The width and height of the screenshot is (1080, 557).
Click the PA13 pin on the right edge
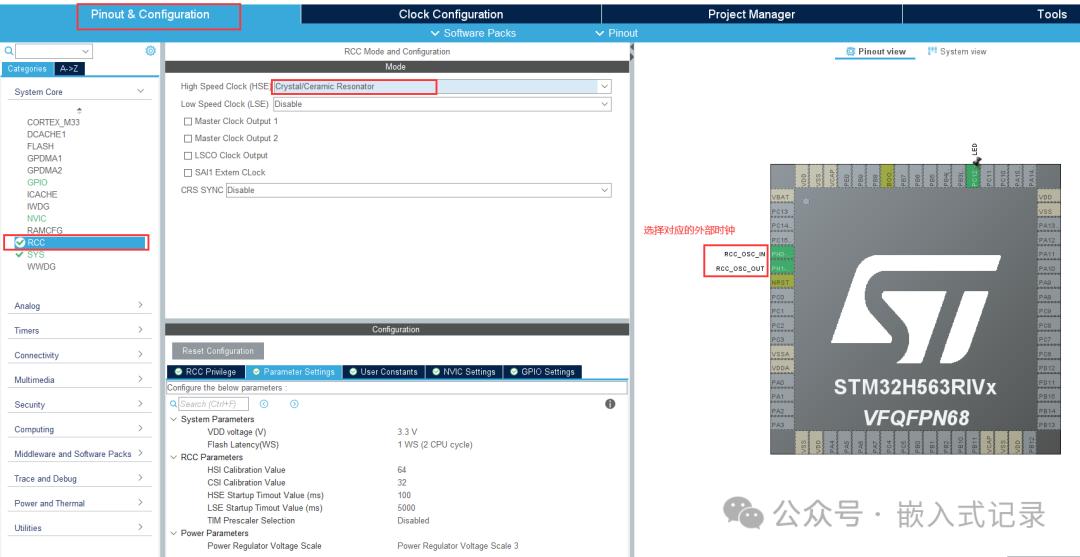tap(1048, 226)
